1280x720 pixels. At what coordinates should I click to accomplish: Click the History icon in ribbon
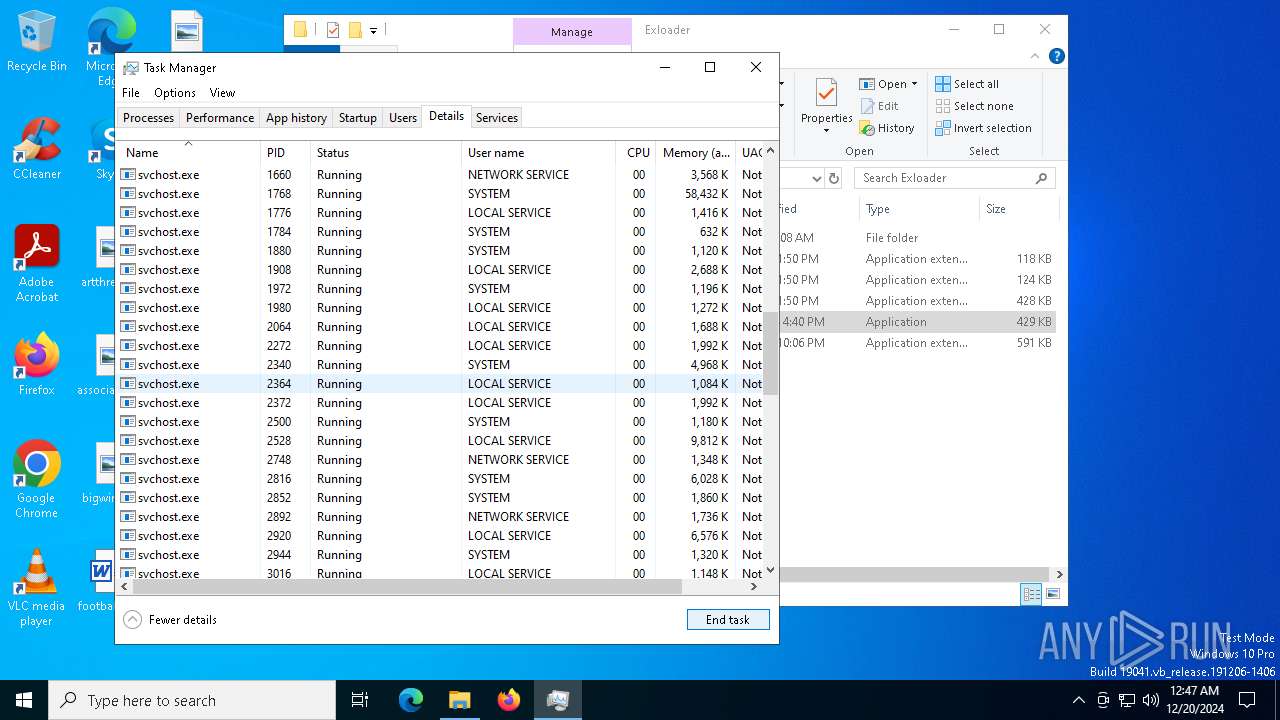(x=886, y=128)
